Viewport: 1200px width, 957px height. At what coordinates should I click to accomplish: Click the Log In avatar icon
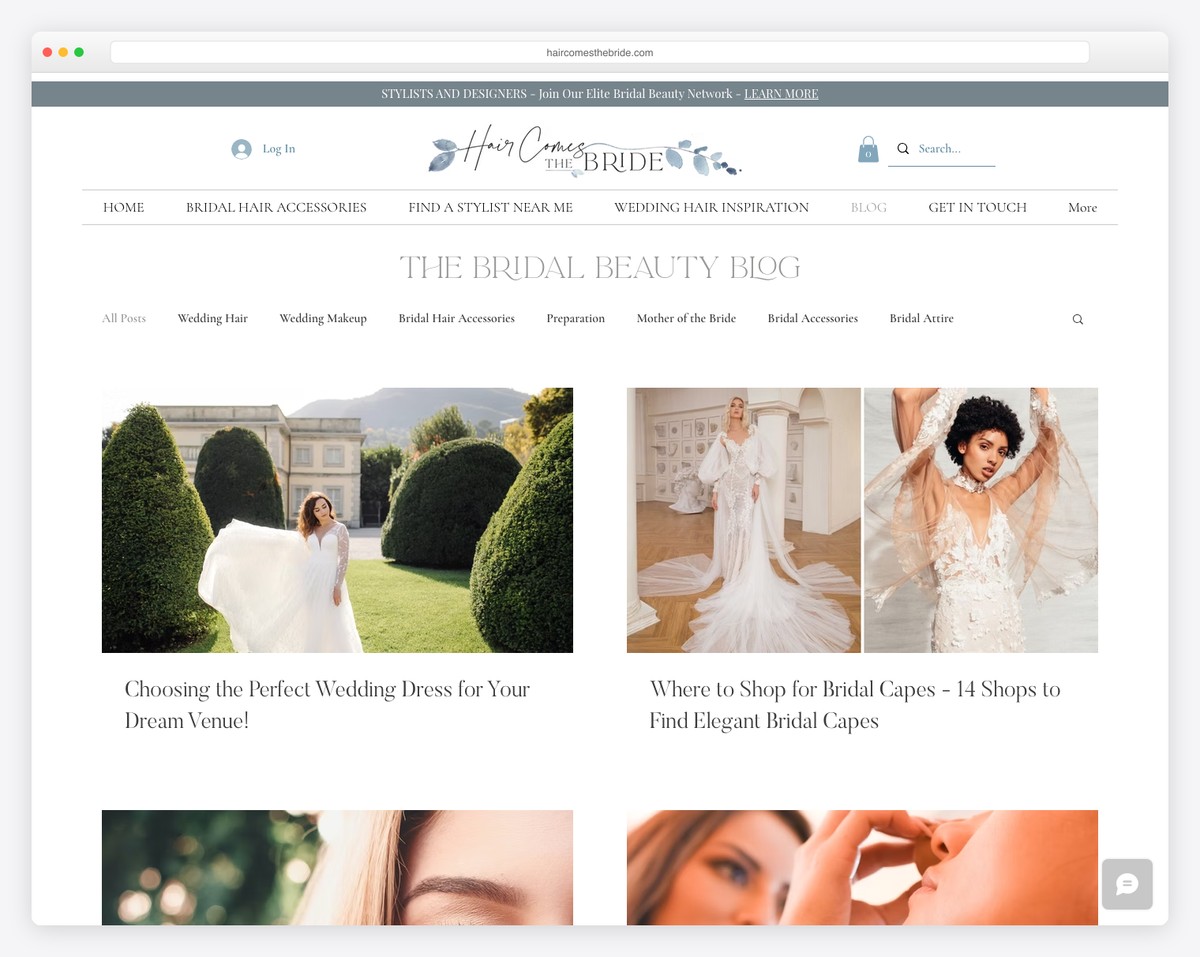[x=240, y=148]
